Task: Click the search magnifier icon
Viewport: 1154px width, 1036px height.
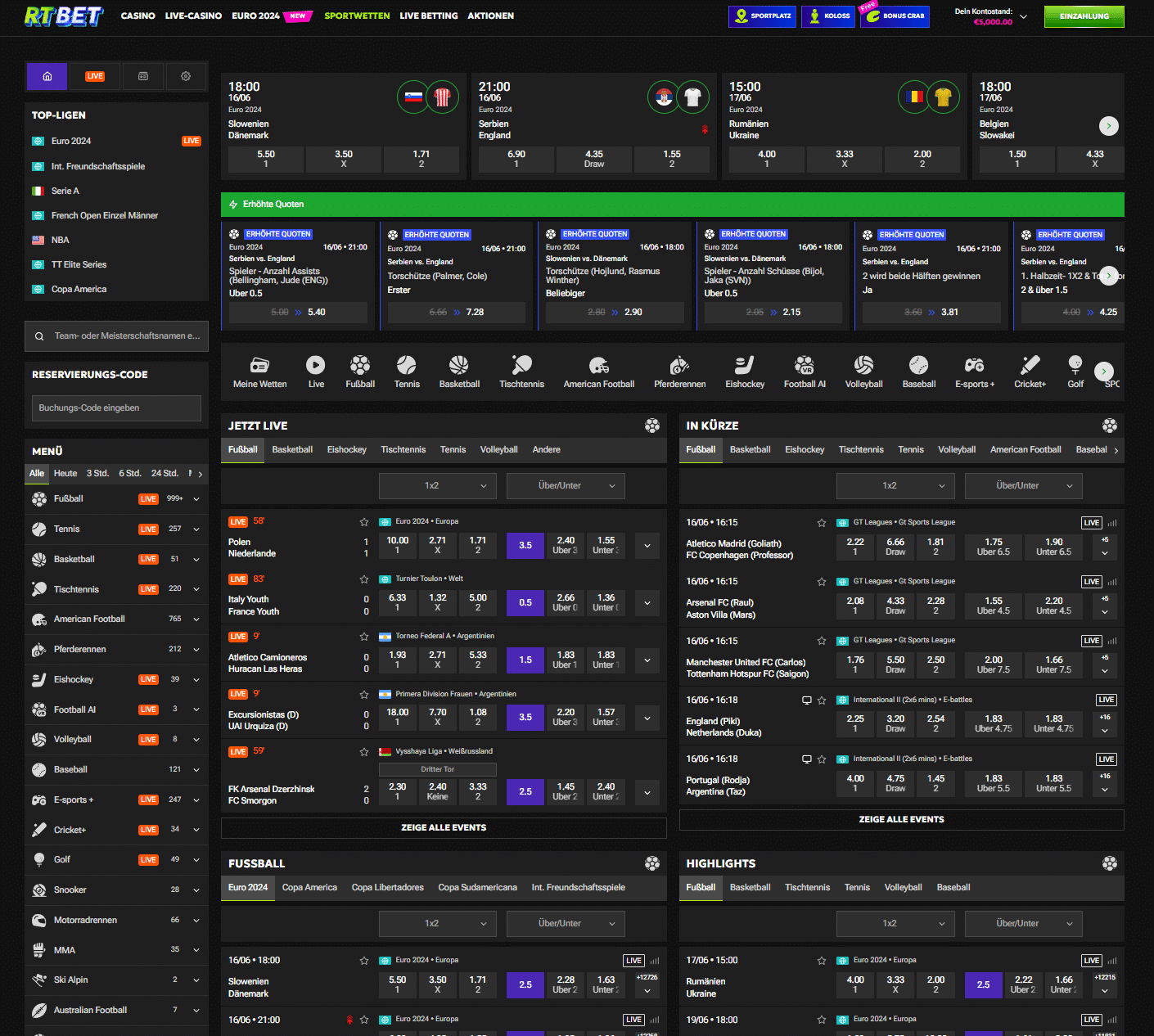Action: tap(39, 336)
